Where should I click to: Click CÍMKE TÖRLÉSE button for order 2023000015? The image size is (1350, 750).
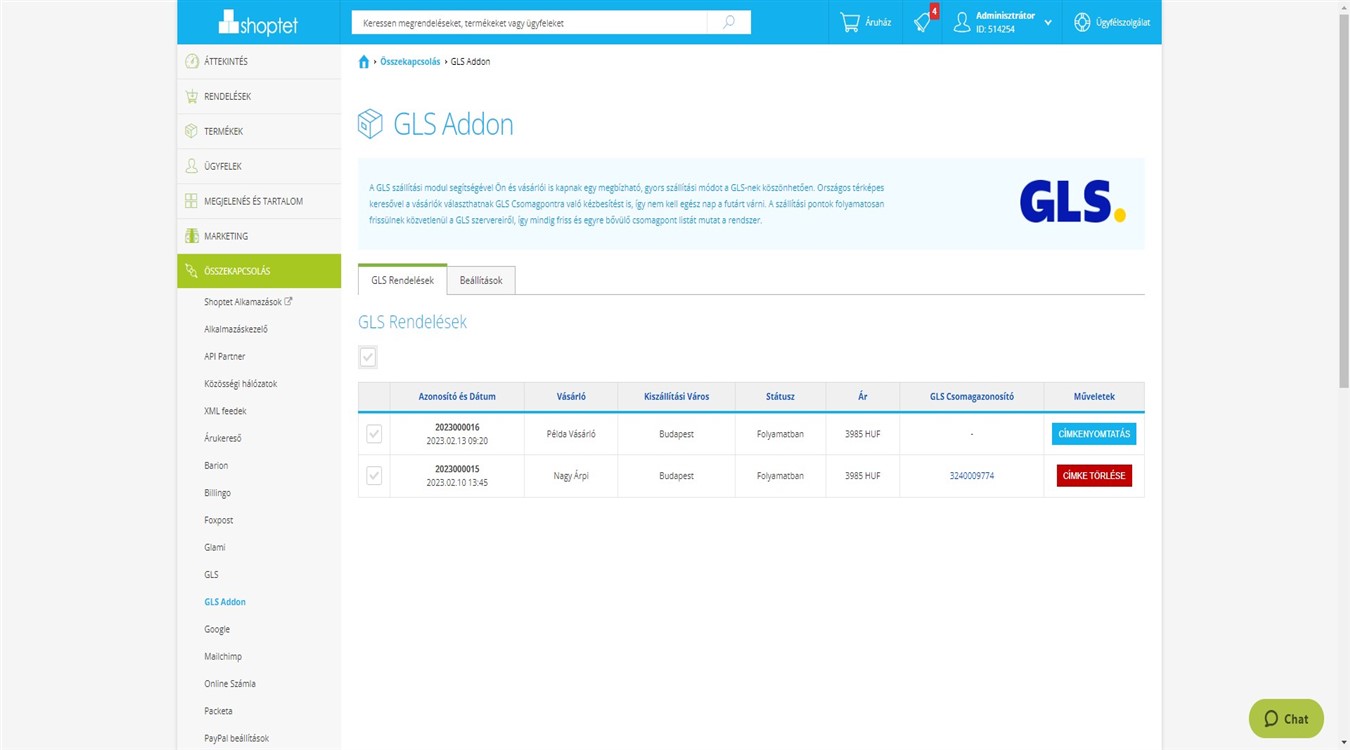click(1094, 476)
